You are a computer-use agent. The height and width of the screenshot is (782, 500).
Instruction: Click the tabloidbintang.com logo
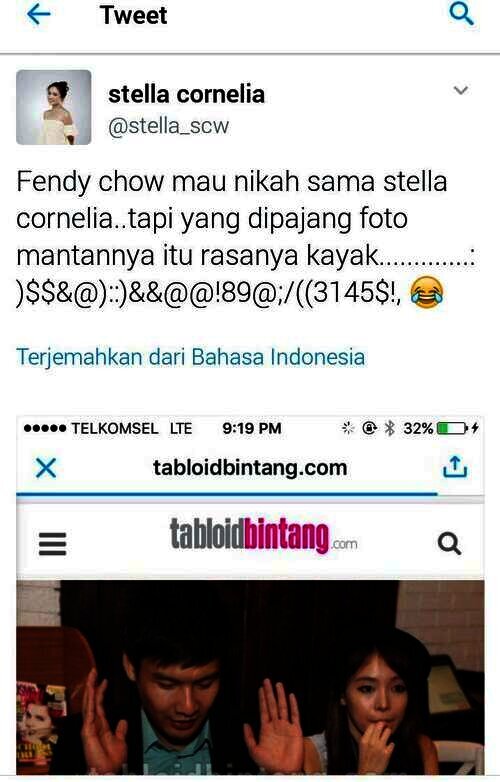click(263, 536)
